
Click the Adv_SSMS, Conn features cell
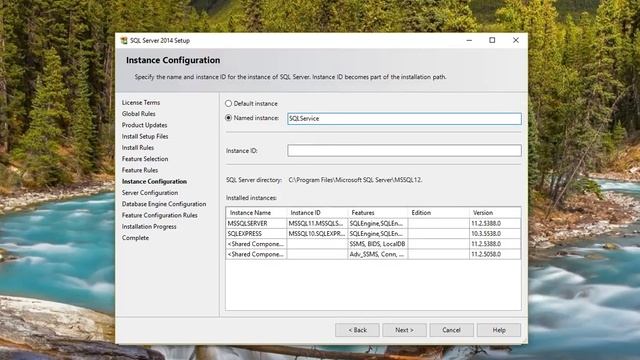378,254
